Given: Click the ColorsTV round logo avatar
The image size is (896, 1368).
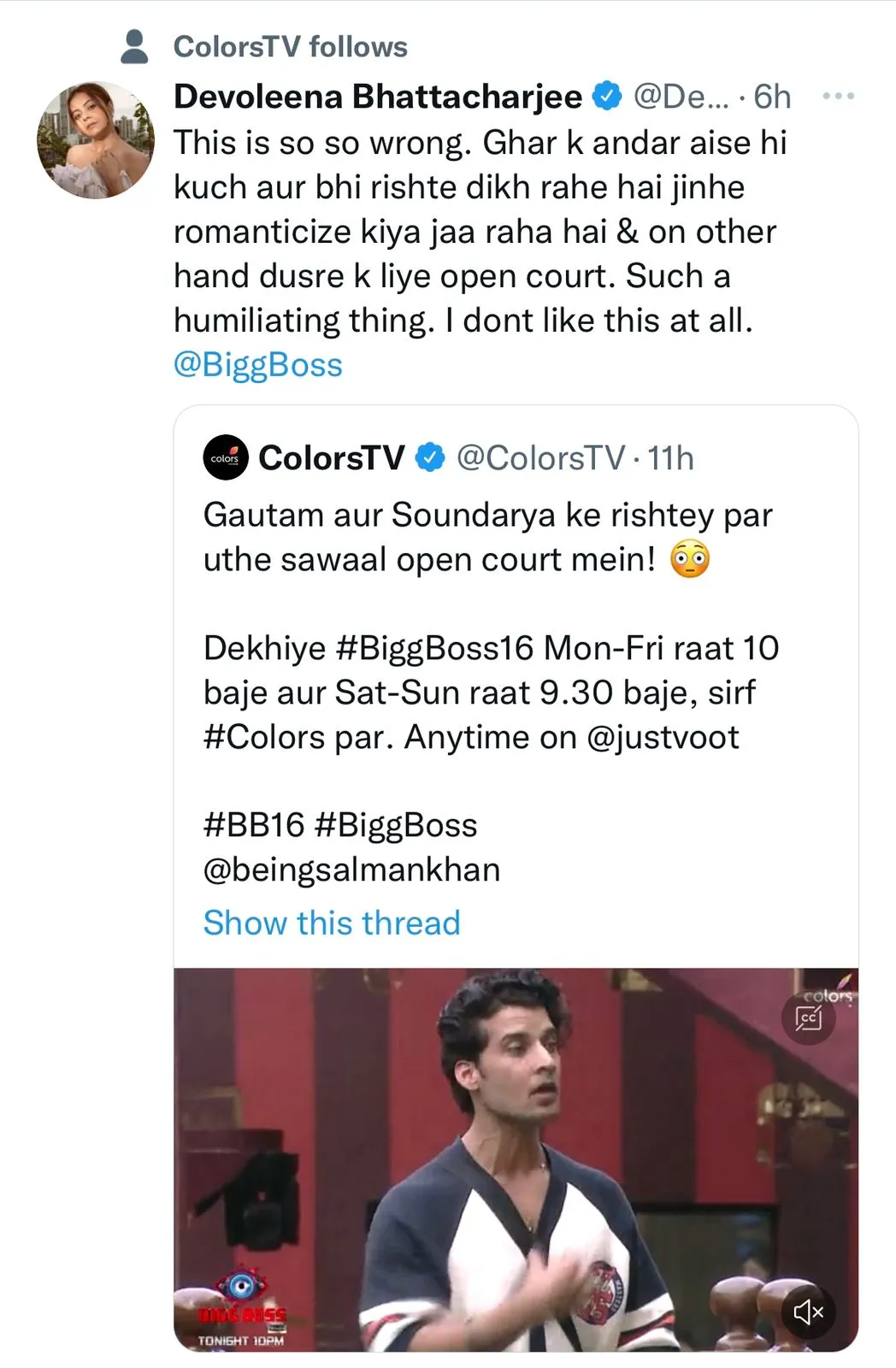Looking at the screenshot, I should pyautogui.click(x=226, y=458).
